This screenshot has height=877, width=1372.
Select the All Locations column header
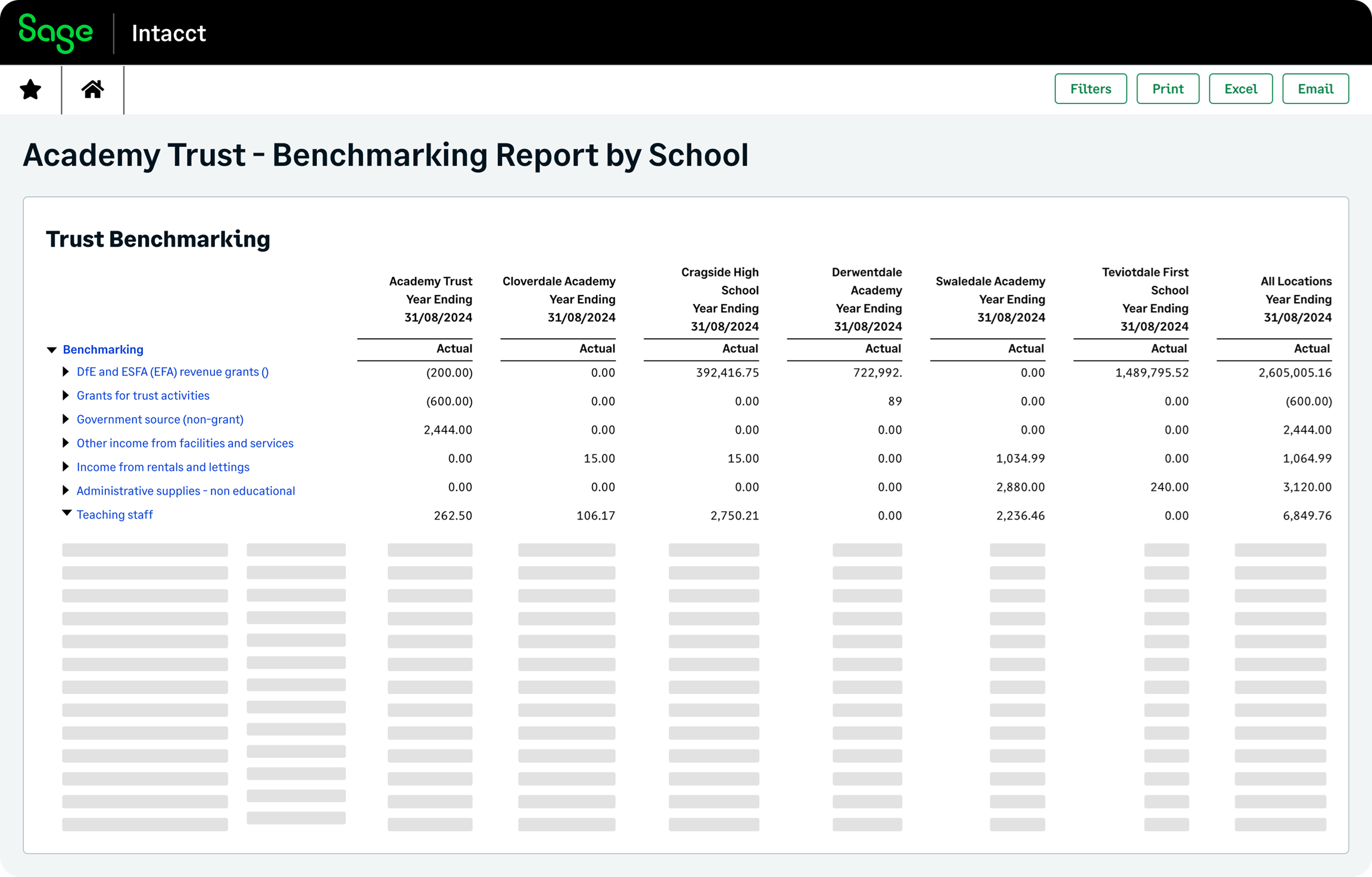pyautogui.click(x=1296, y=281)
